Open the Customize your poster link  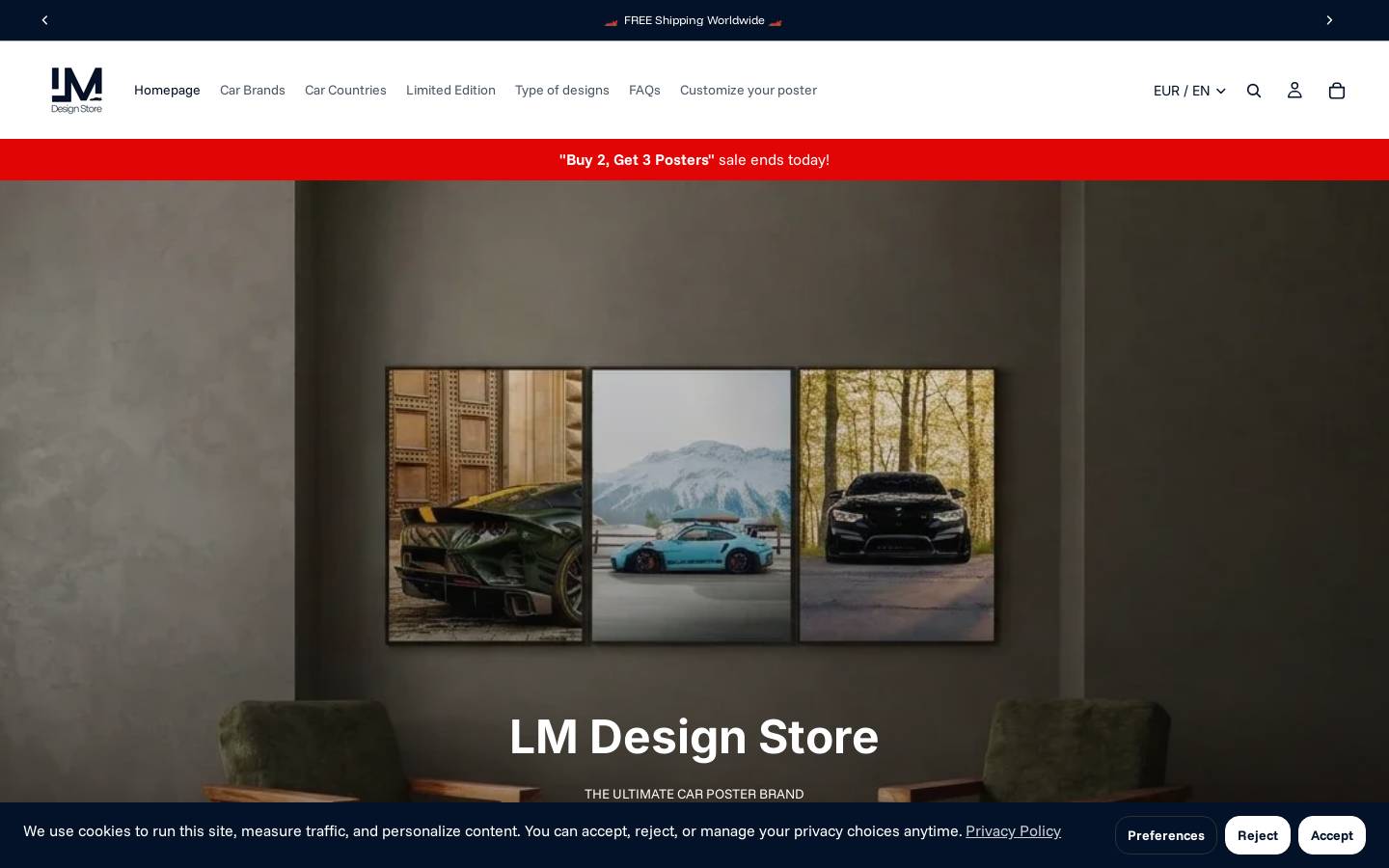[749, 90]
